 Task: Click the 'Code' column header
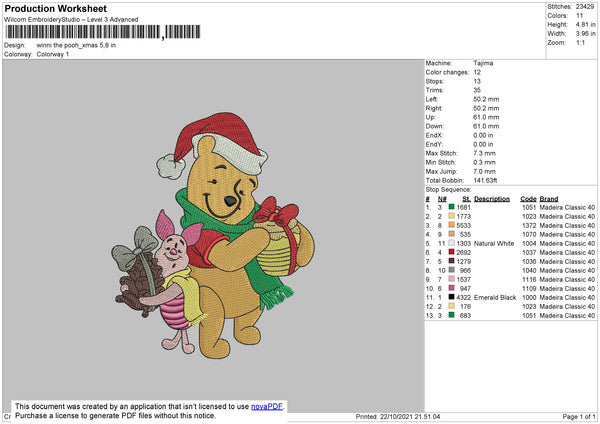(528, 199)
